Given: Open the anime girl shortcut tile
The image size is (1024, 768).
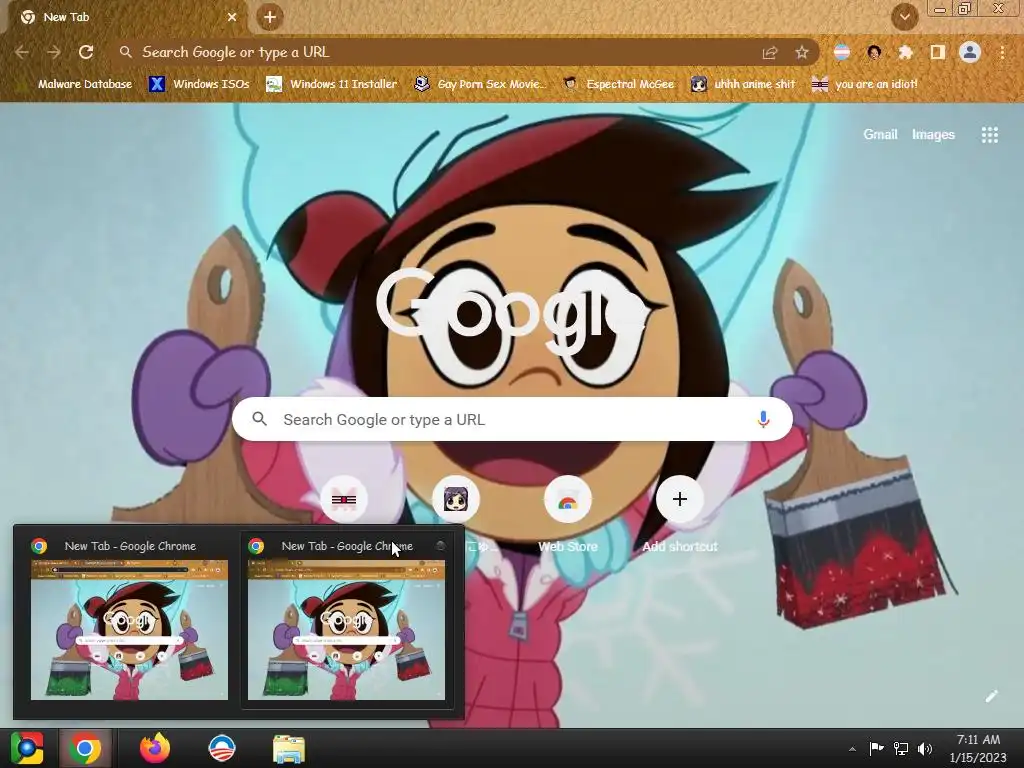Looking at the screenshot, I should pyautogui.click(x=456, y=500).
